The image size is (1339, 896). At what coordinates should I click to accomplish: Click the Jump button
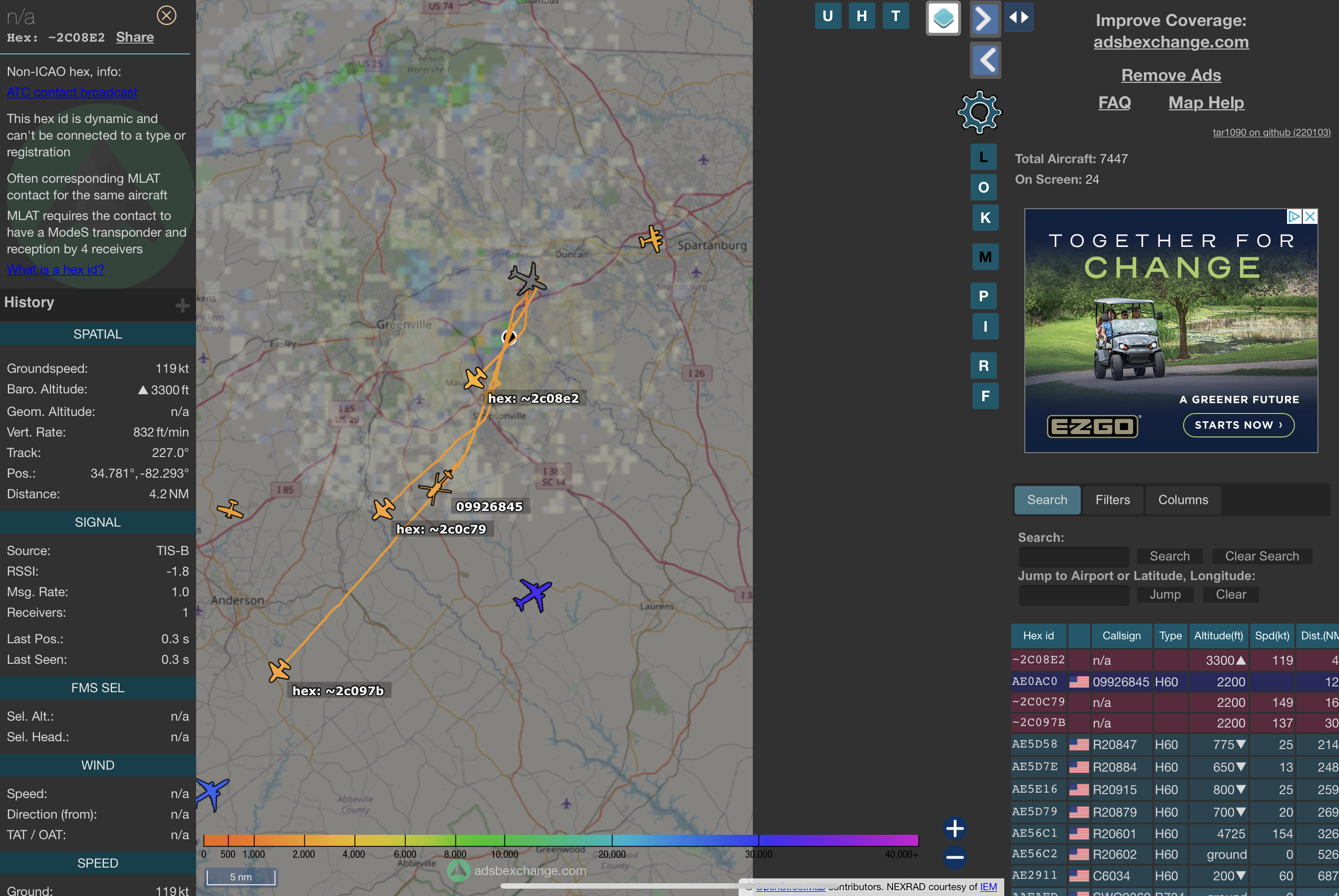click(1165, 594)
